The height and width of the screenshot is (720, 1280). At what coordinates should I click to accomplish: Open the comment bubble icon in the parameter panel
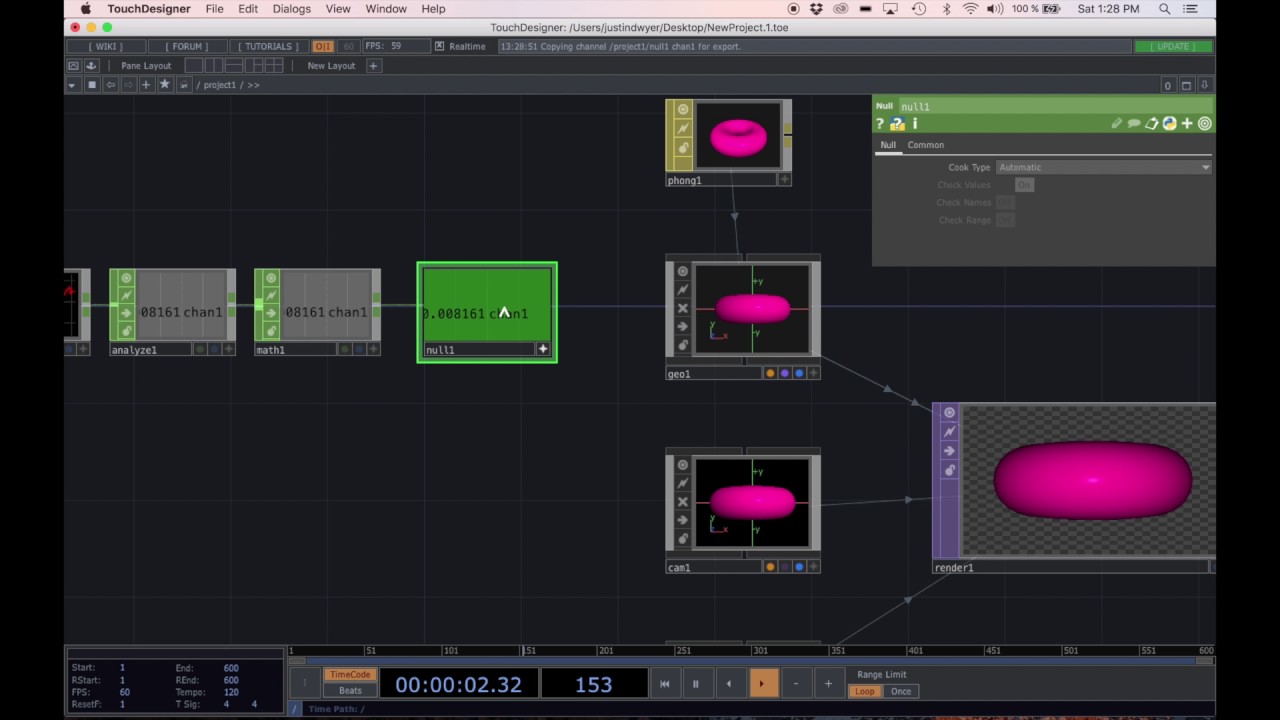1134,124
